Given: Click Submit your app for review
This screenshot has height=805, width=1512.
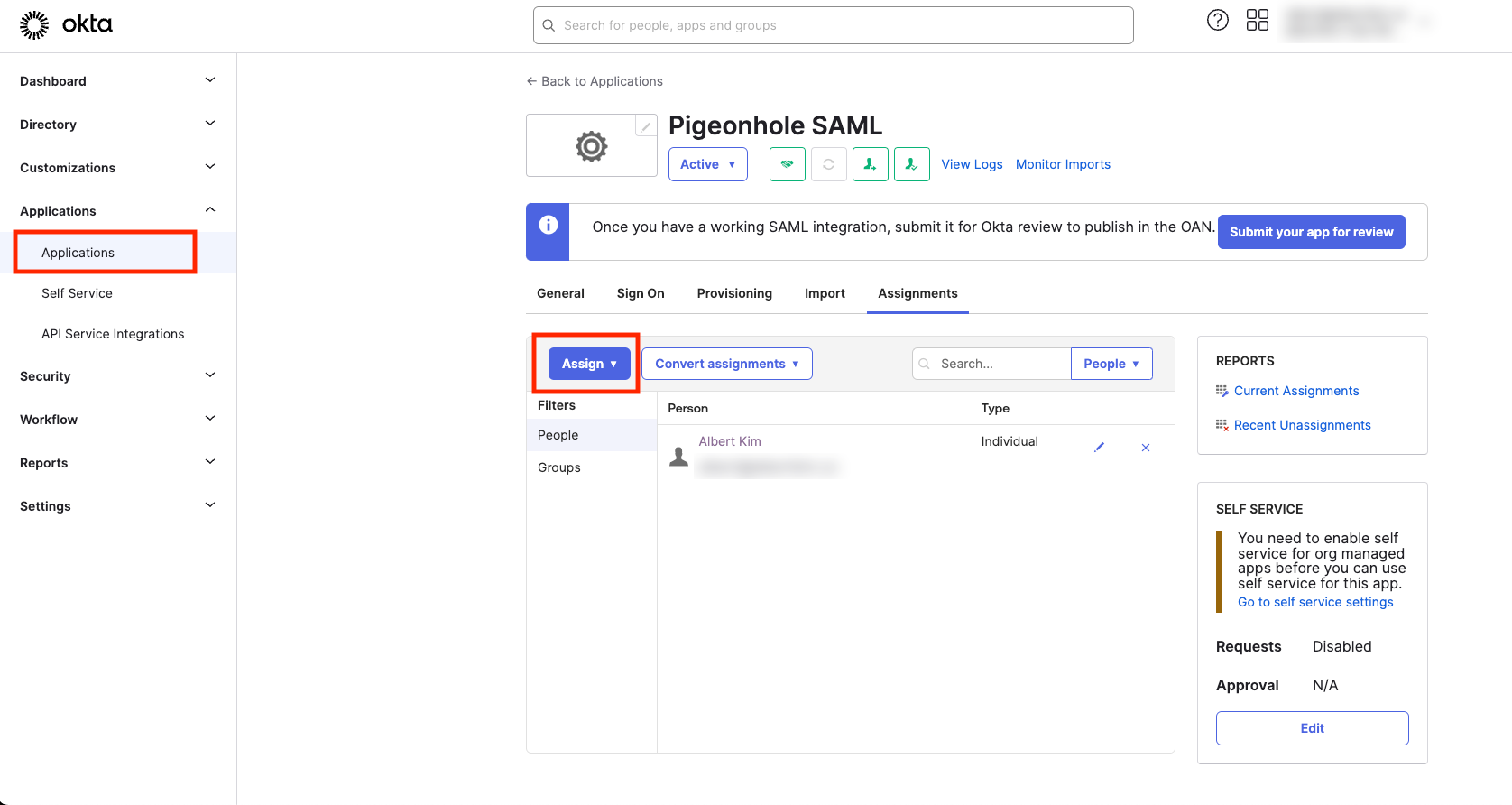Looking at the screenshot, I should point(1311,232).
